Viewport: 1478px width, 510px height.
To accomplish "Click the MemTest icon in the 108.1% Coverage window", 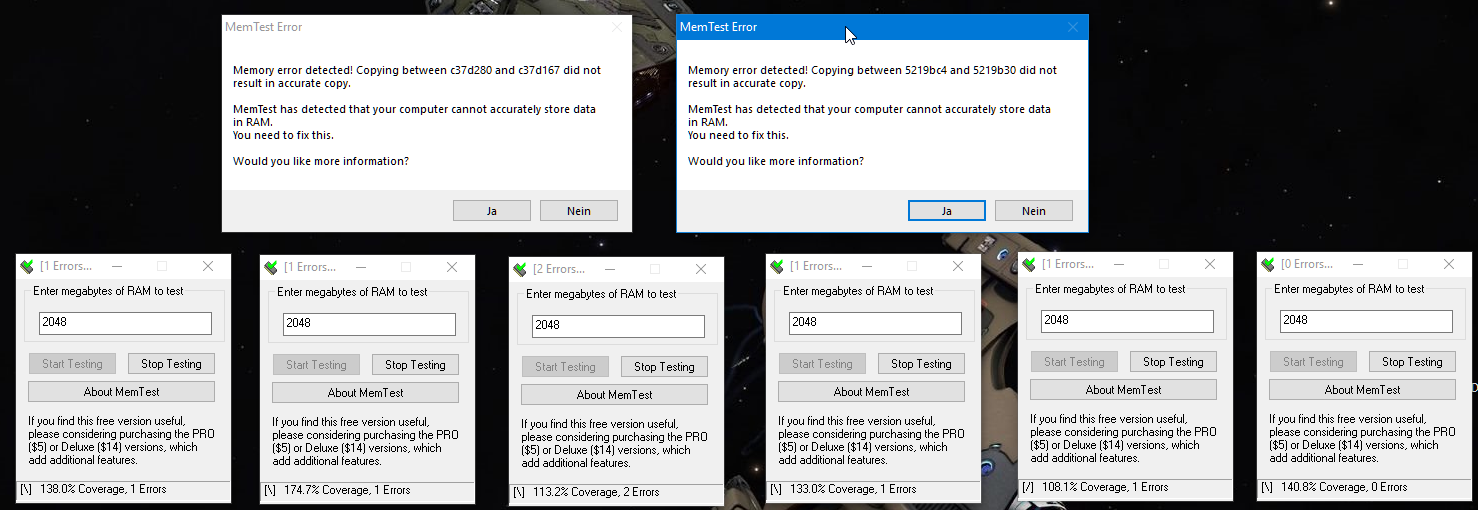I will (x=1028, y=264).
